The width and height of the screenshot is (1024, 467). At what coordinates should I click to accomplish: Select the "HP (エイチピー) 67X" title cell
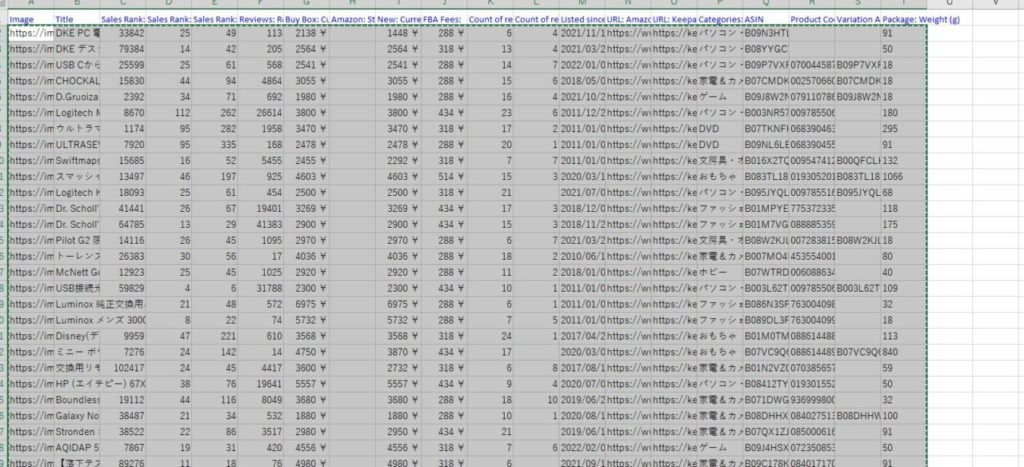pos(99,383)
